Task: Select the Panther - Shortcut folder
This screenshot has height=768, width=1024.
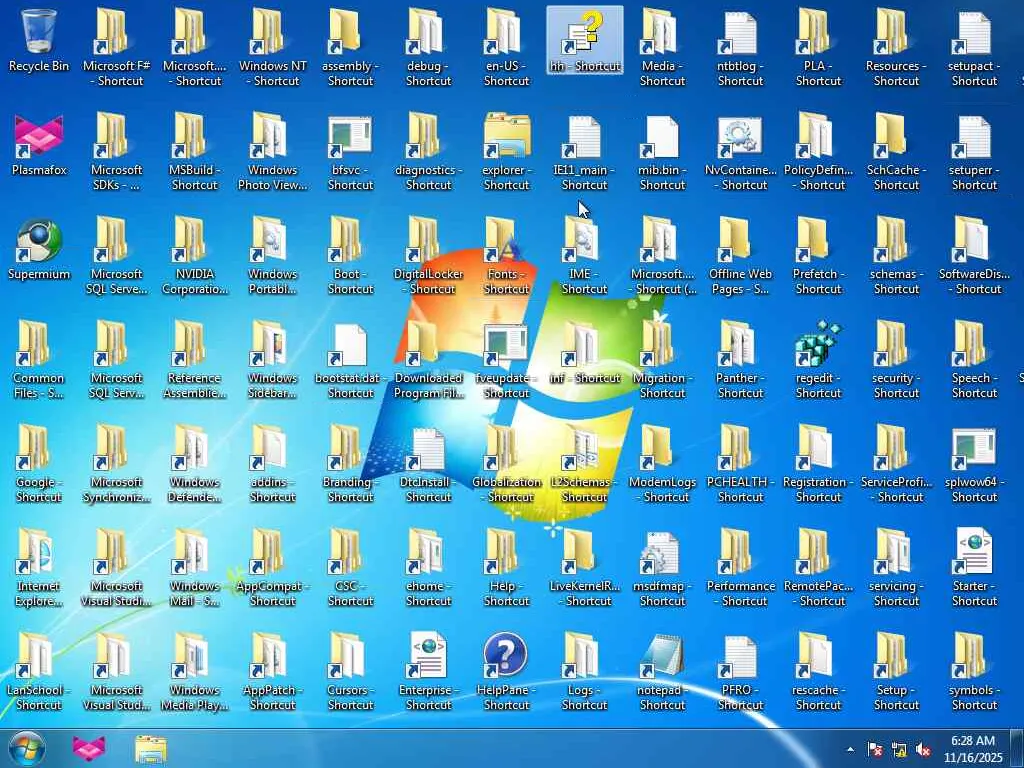Action: pyautogui.click(x=741, y=360)
